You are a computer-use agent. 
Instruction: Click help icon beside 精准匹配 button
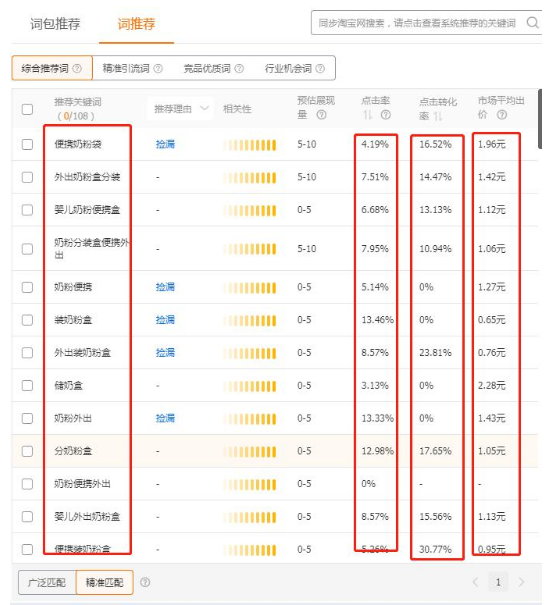145,582
